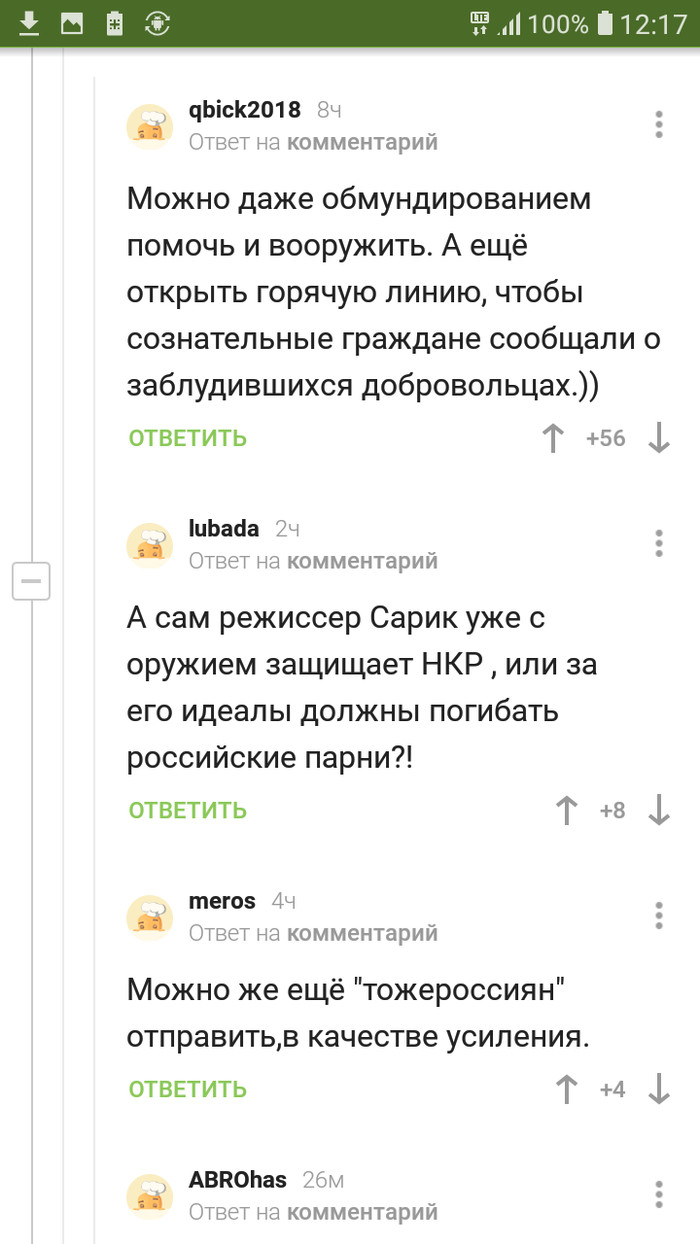
Task: Downvote the comment by meros
Action: click(658, 1089)
